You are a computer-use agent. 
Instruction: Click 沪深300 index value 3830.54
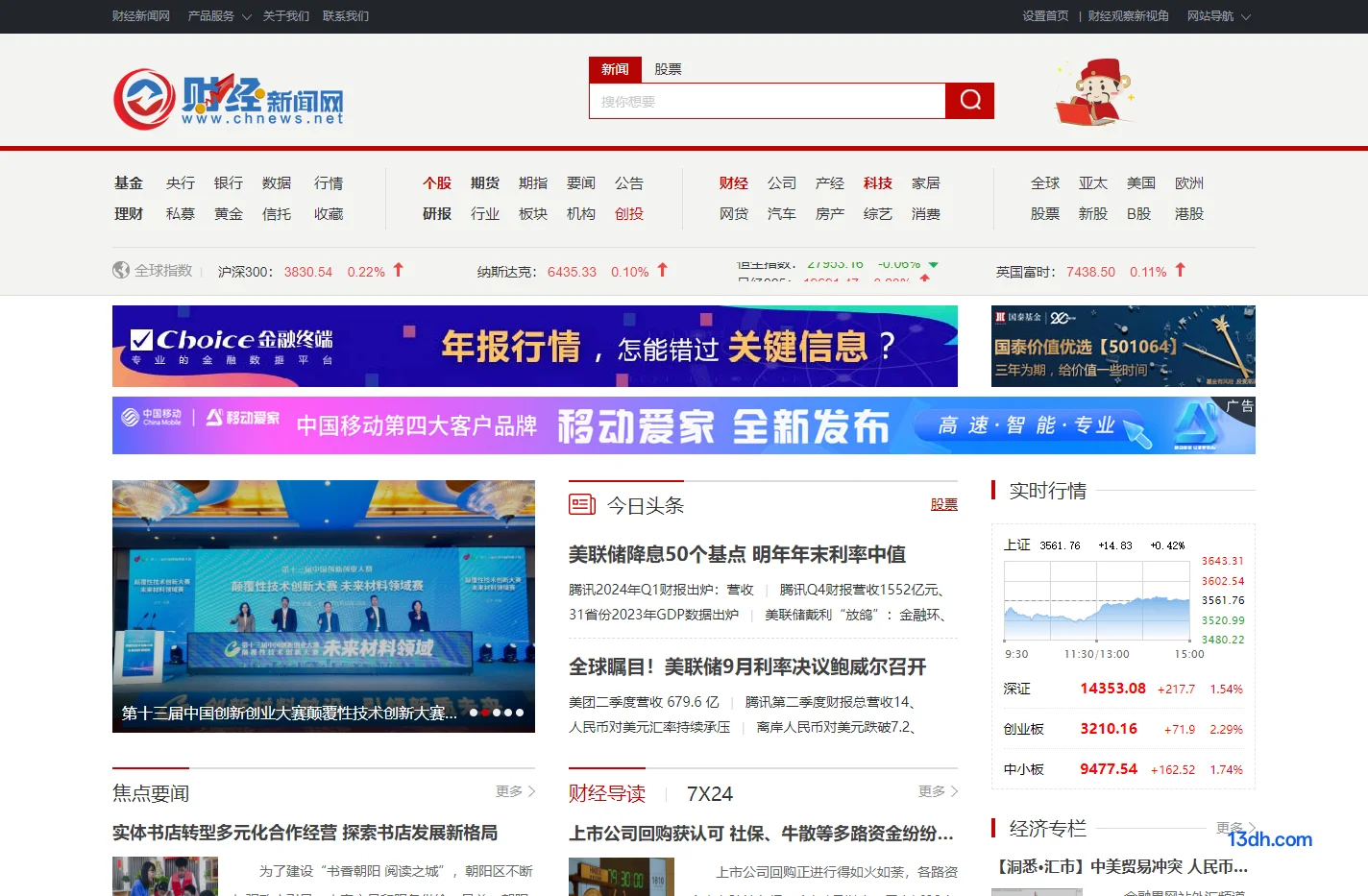pos(307,272)
